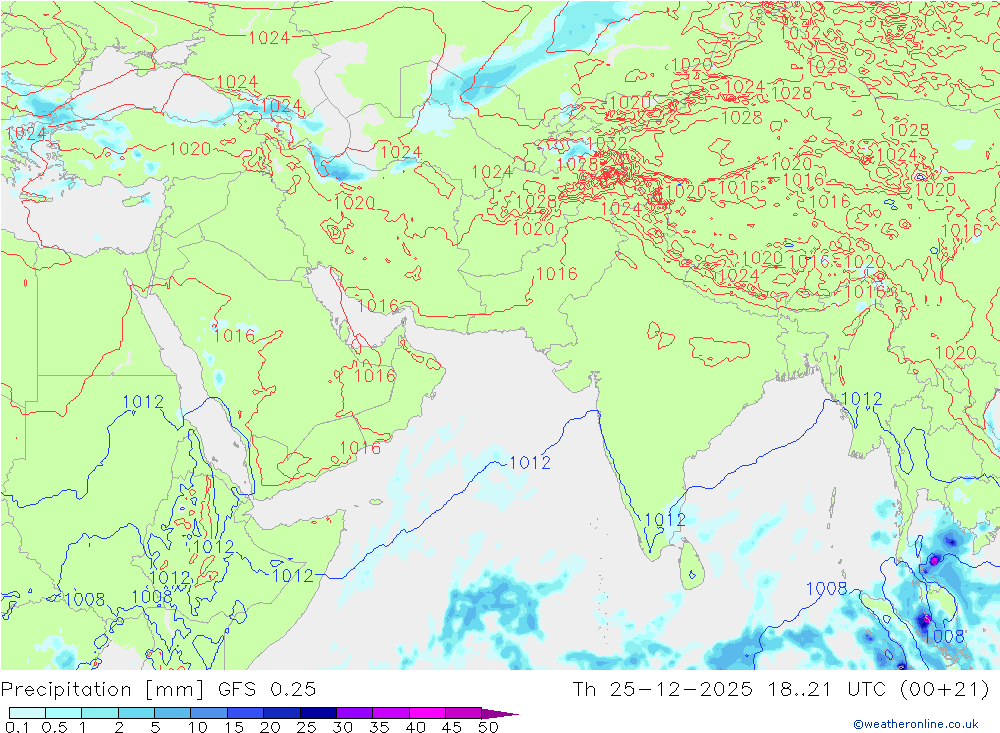
Task: Select the 1–2 mm legend swatch
Action: click(x=99, y=713)
